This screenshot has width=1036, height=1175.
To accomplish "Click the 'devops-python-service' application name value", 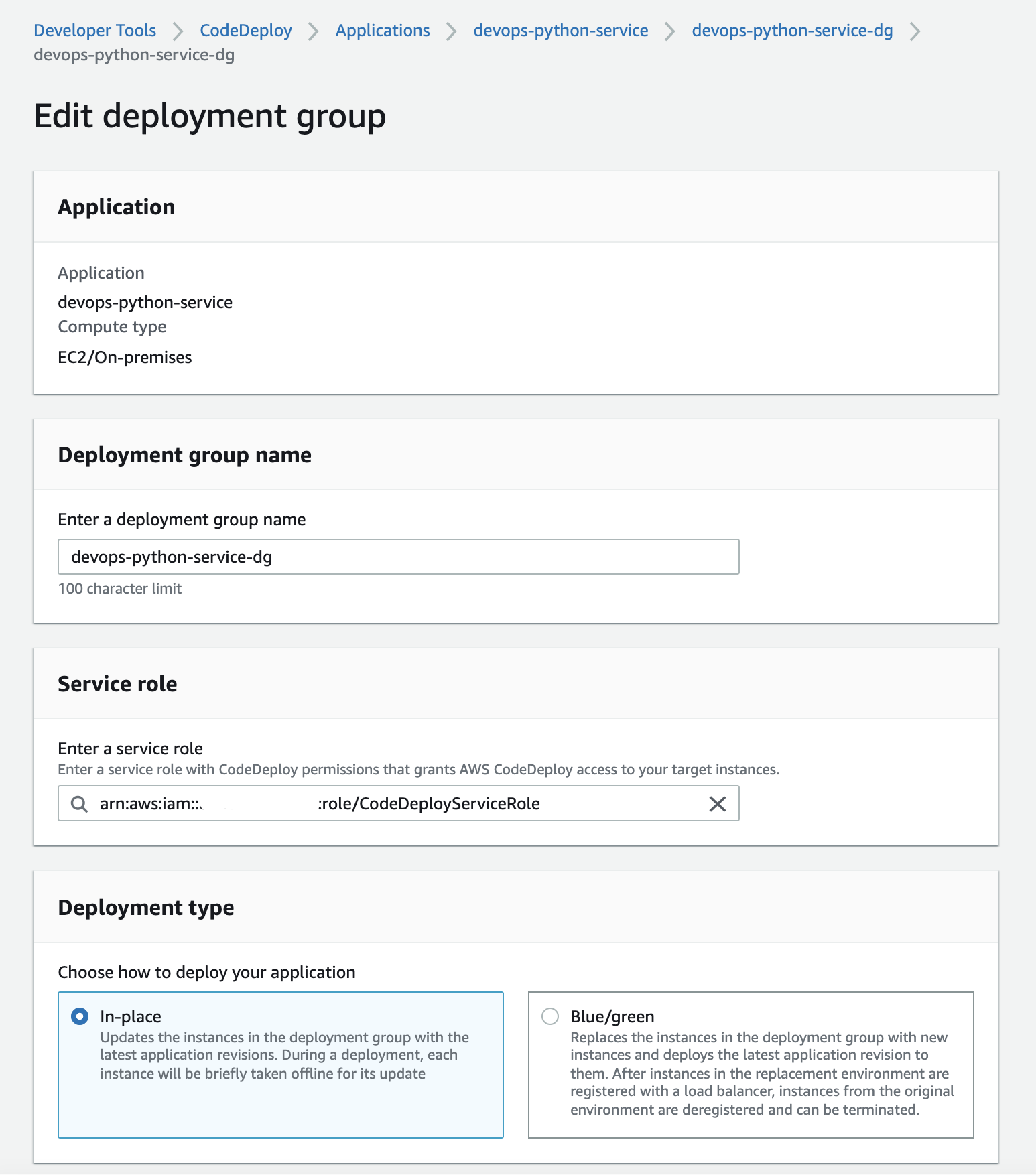I will click(145, 303).
